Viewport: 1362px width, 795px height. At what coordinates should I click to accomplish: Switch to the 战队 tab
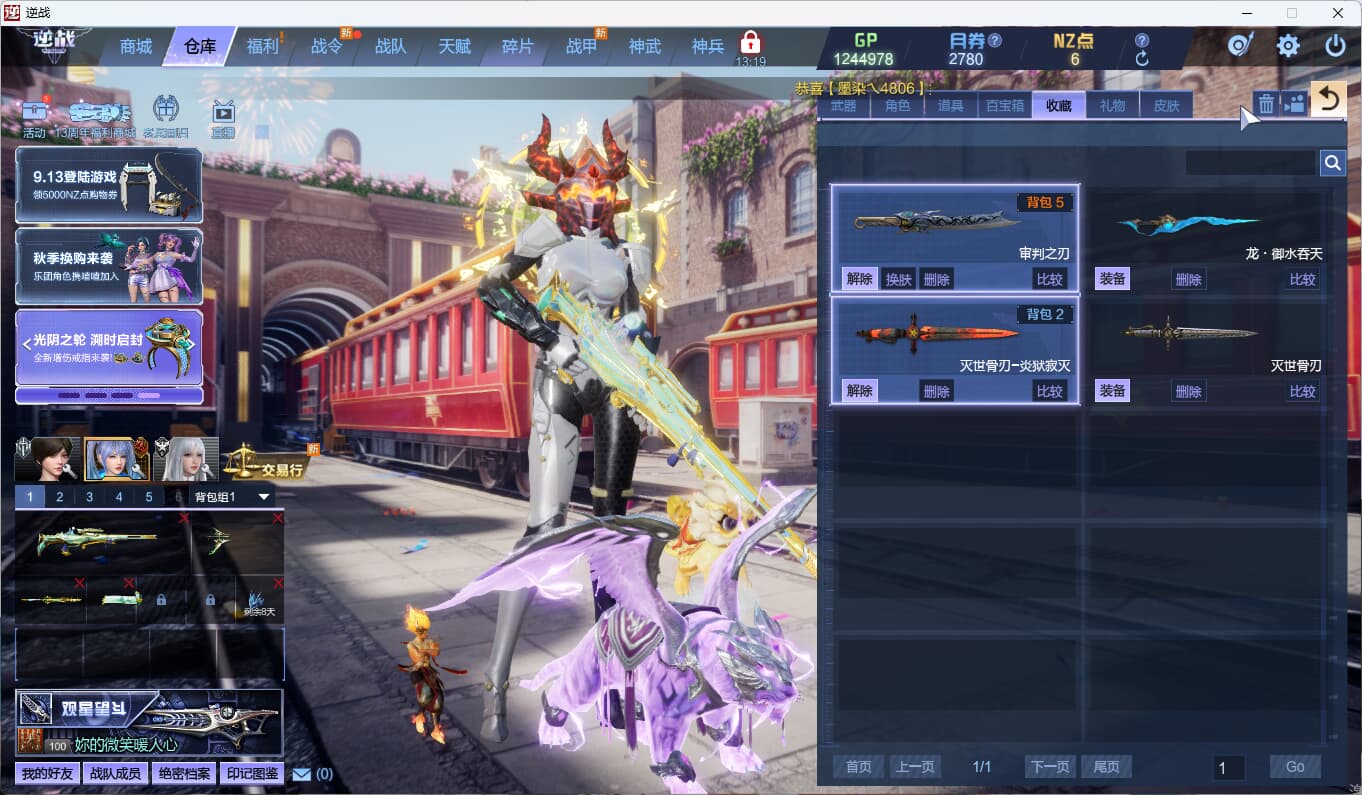tap(390, 47)
